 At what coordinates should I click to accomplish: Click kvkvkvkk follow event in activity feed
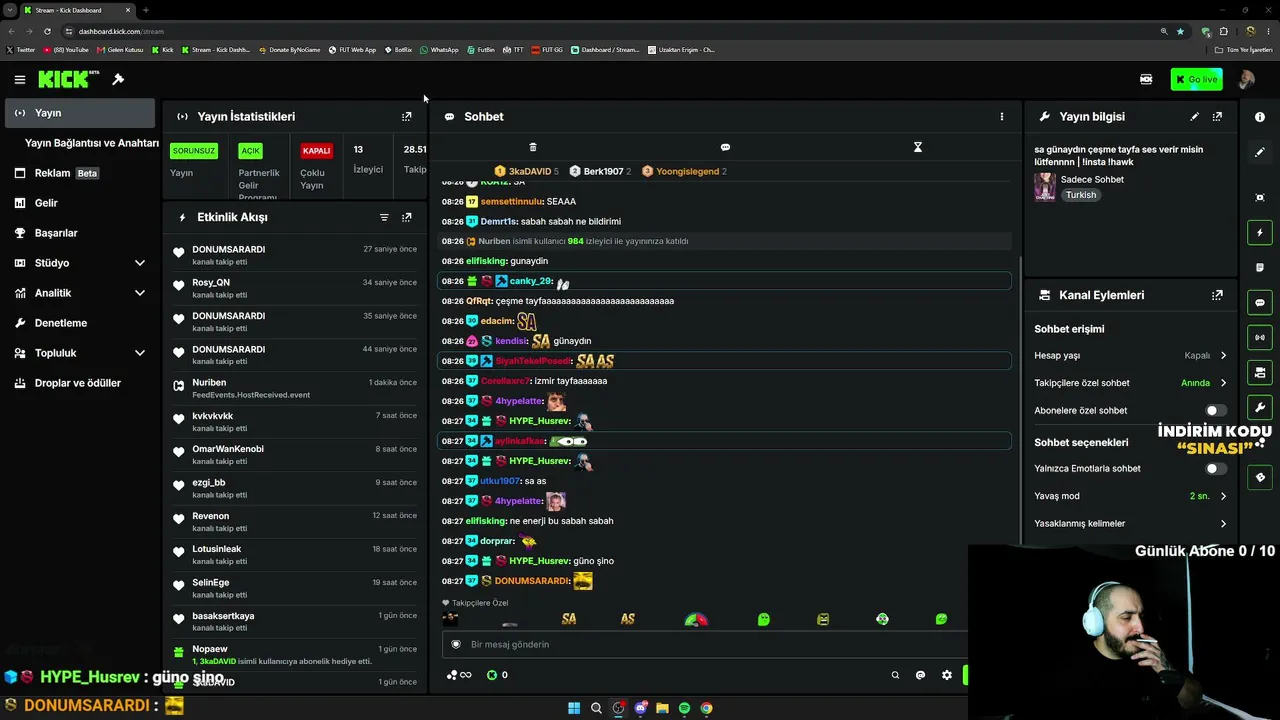pos(294,421)
